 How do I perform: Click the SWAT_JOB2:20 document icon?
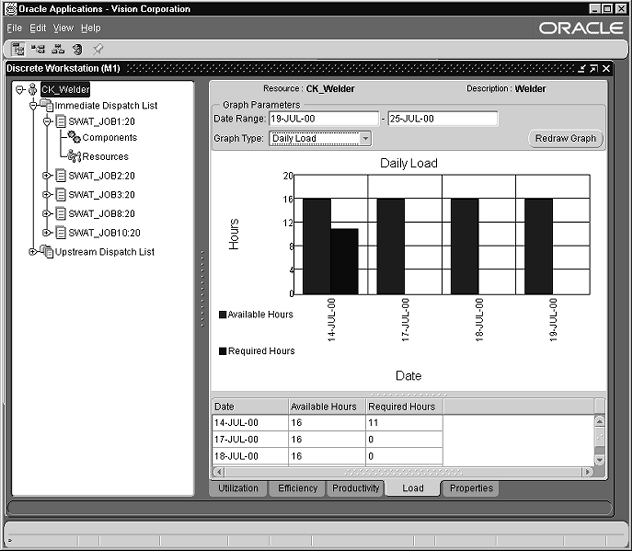pos(60,176)
